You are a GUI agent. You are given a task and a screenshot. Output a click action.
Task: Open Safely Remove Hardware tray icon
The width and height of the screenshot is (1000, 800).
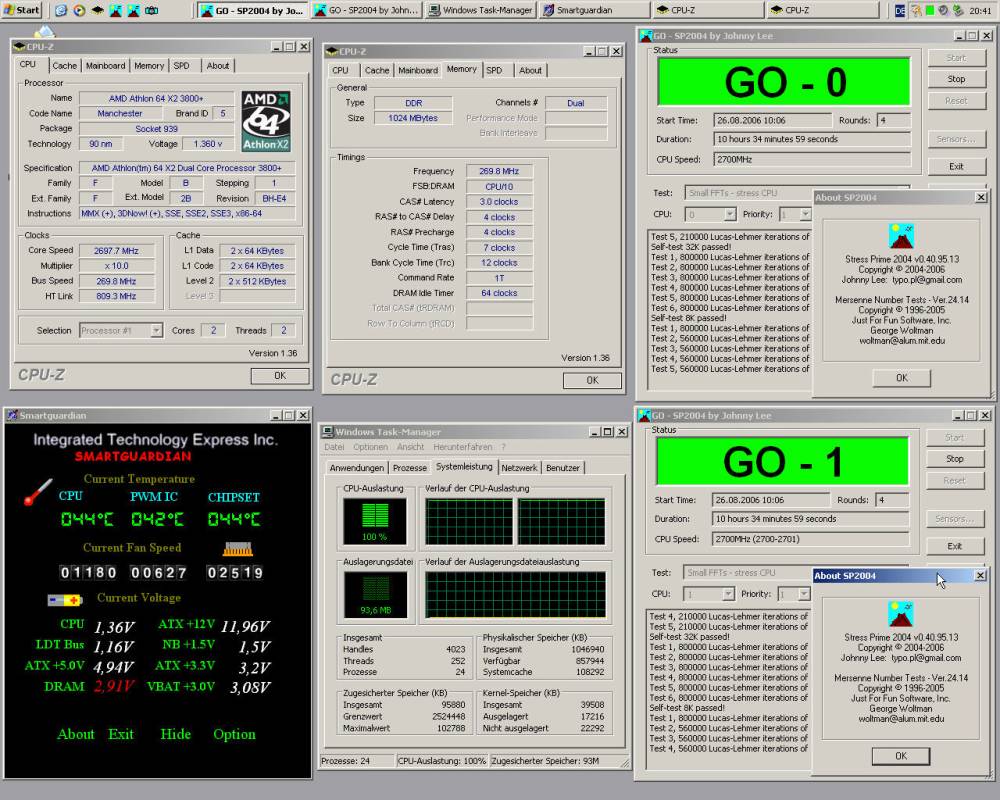958,10
